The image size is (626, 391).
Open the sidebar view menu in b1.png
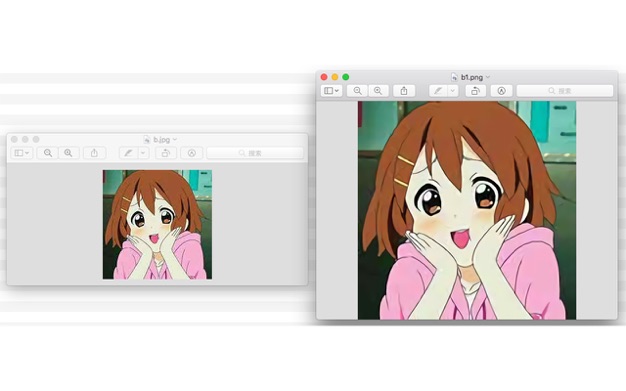pyautogui.click(x=331, y=91)
